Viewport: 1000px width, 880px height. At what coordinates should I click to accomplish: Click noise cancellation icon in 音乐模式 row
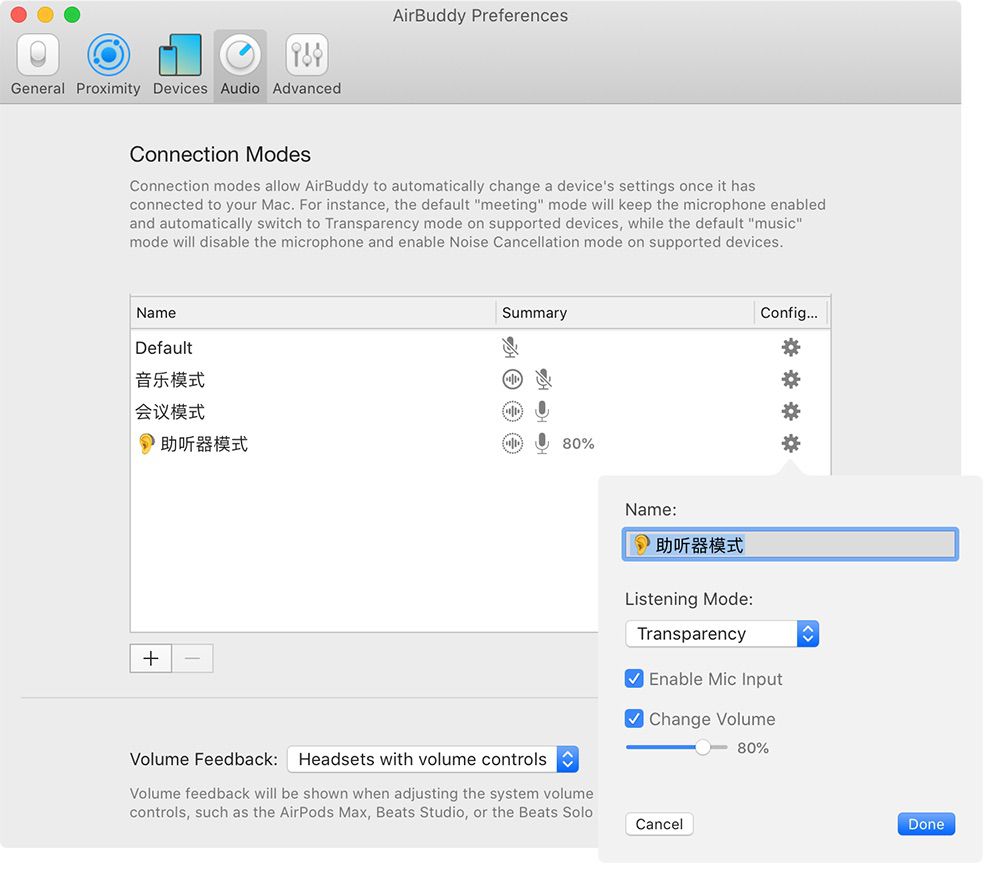pyautogui.click(x=512, y=379)
